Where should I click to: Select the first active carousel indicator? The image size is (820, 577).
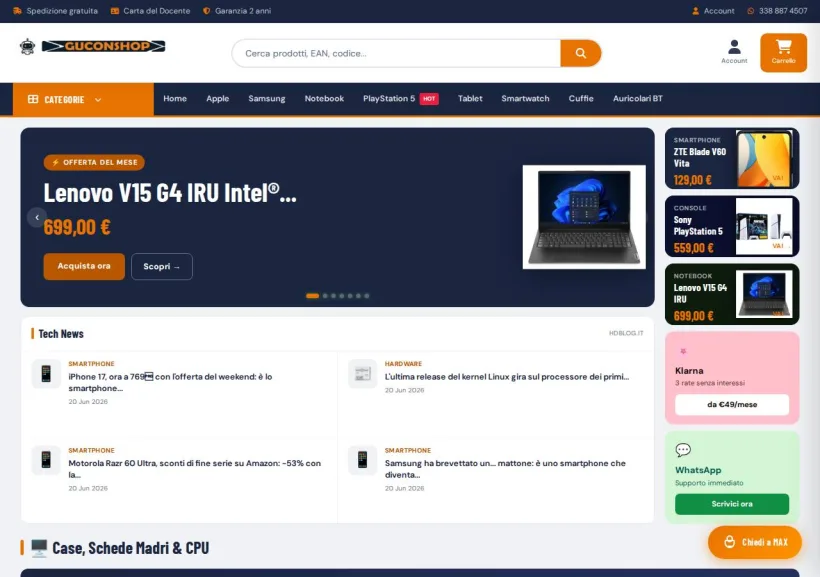pyautogui.click(x=312, y=296)
